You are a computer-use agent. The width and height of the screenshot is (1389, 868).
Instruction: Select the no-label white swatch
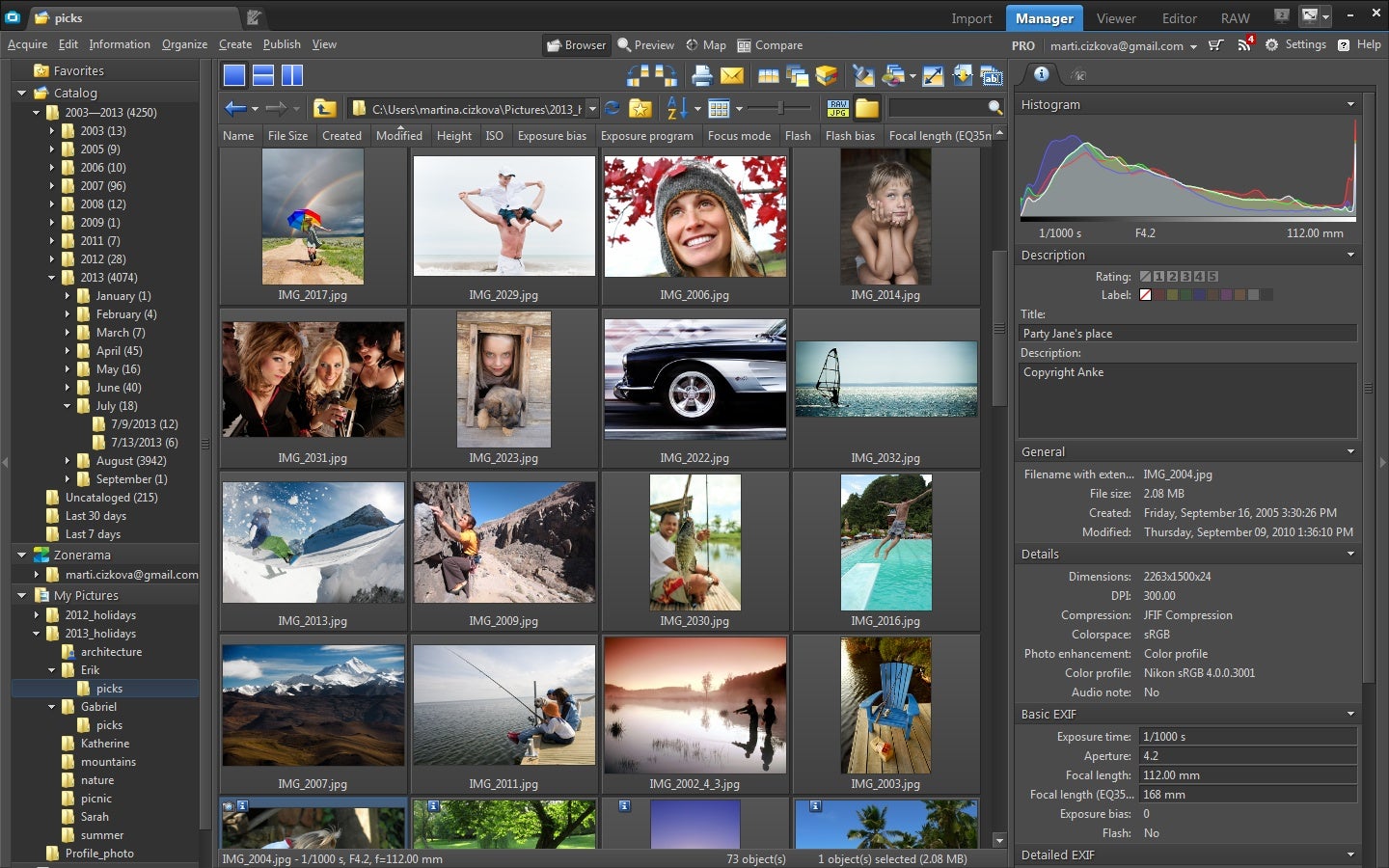pyautogui.click(x=1146, y=295)
